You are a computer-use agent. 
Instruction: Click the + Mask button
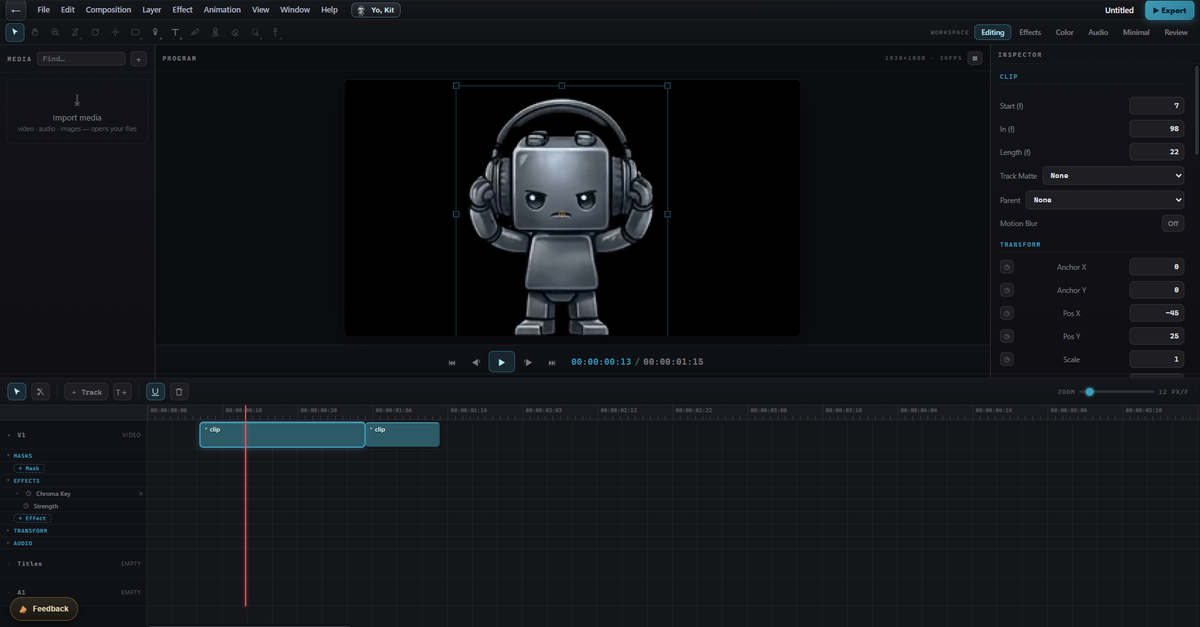[28, 468]
